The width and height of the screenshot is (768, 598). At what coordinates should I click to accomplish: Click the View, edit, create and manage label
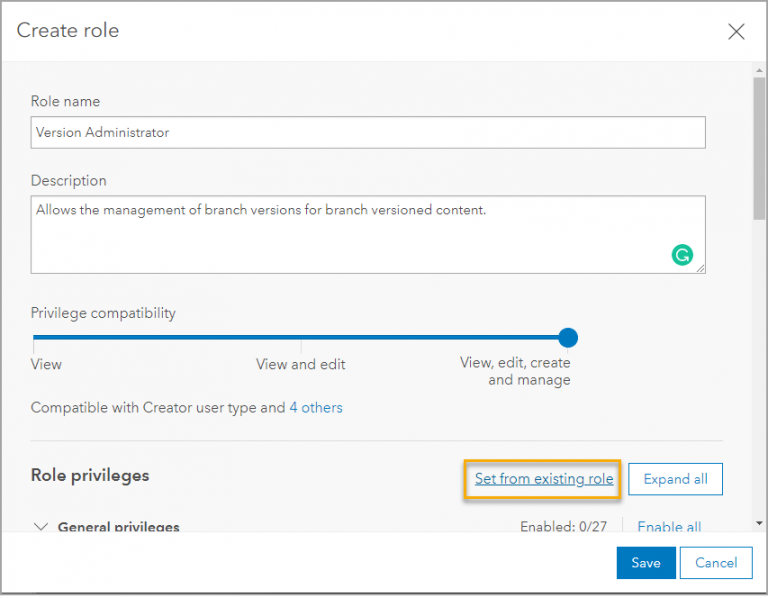515,371
